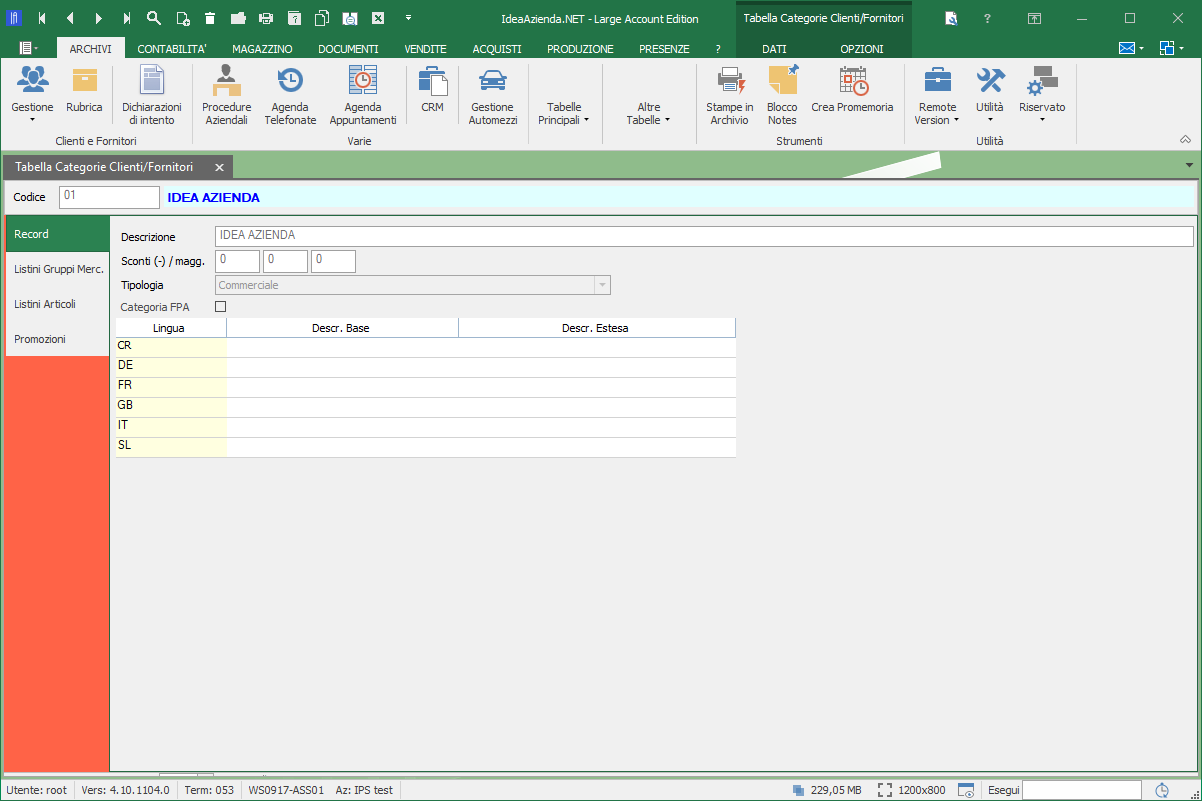This screenshot has height=801, width=1202.
Task: Select Promozioni side tab
Action: pos(58,339)
